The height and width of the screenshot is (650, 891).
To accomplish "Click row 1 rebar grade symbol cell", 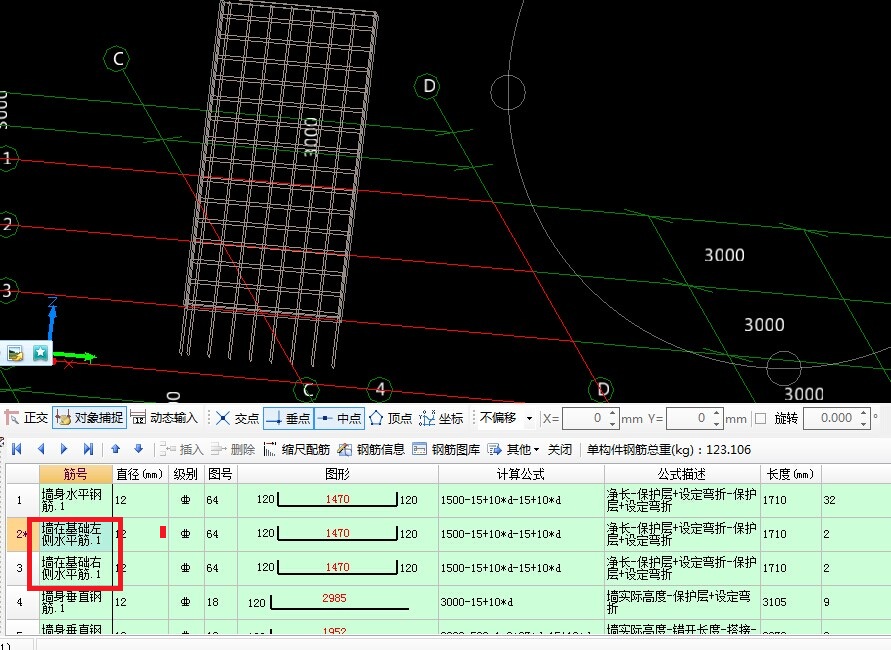I will 186,500.
